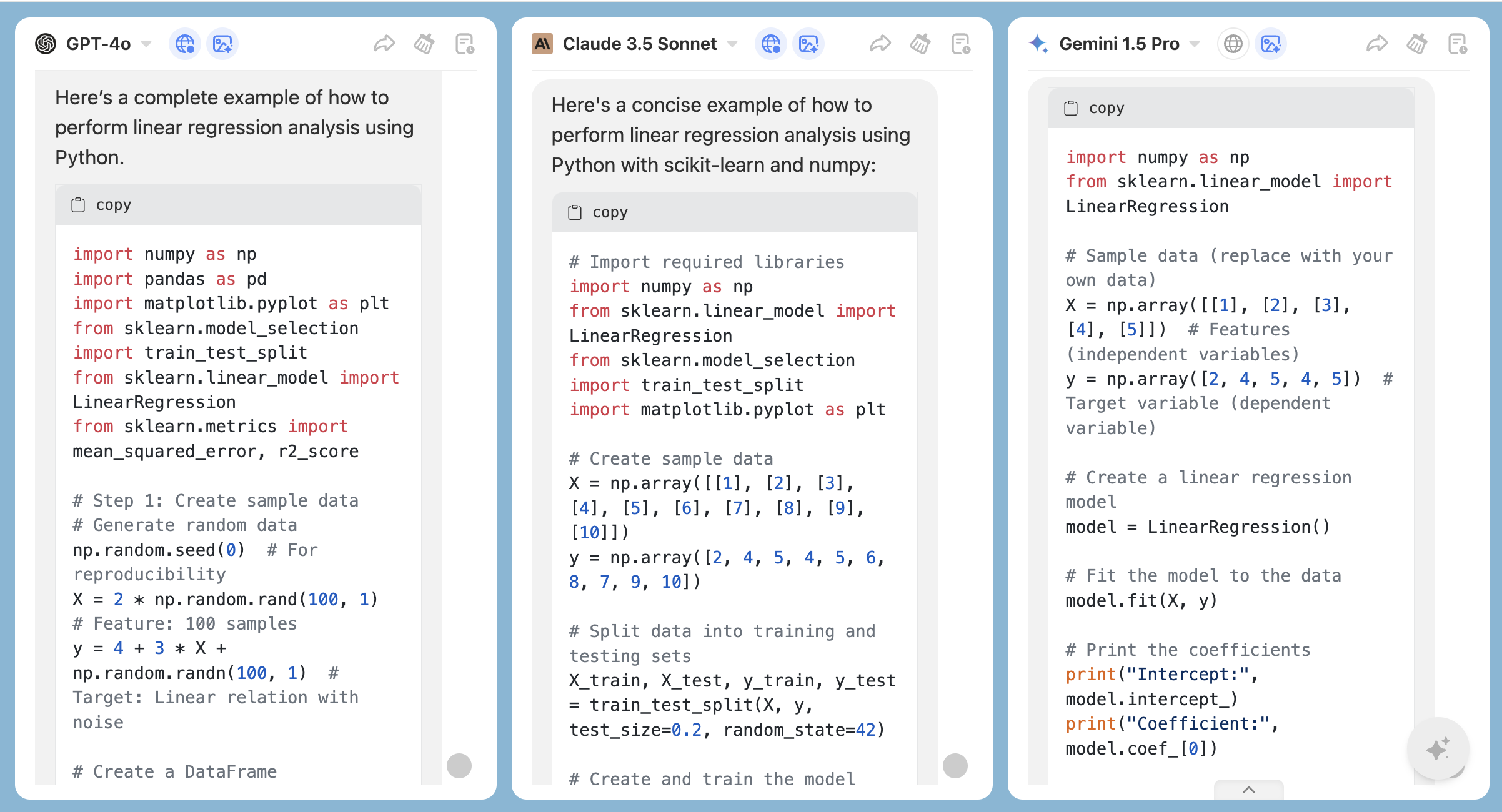Click share arrow in GPT-4o panel
The width and height of the screenshot is (1502, 812).
pos(384,44)
